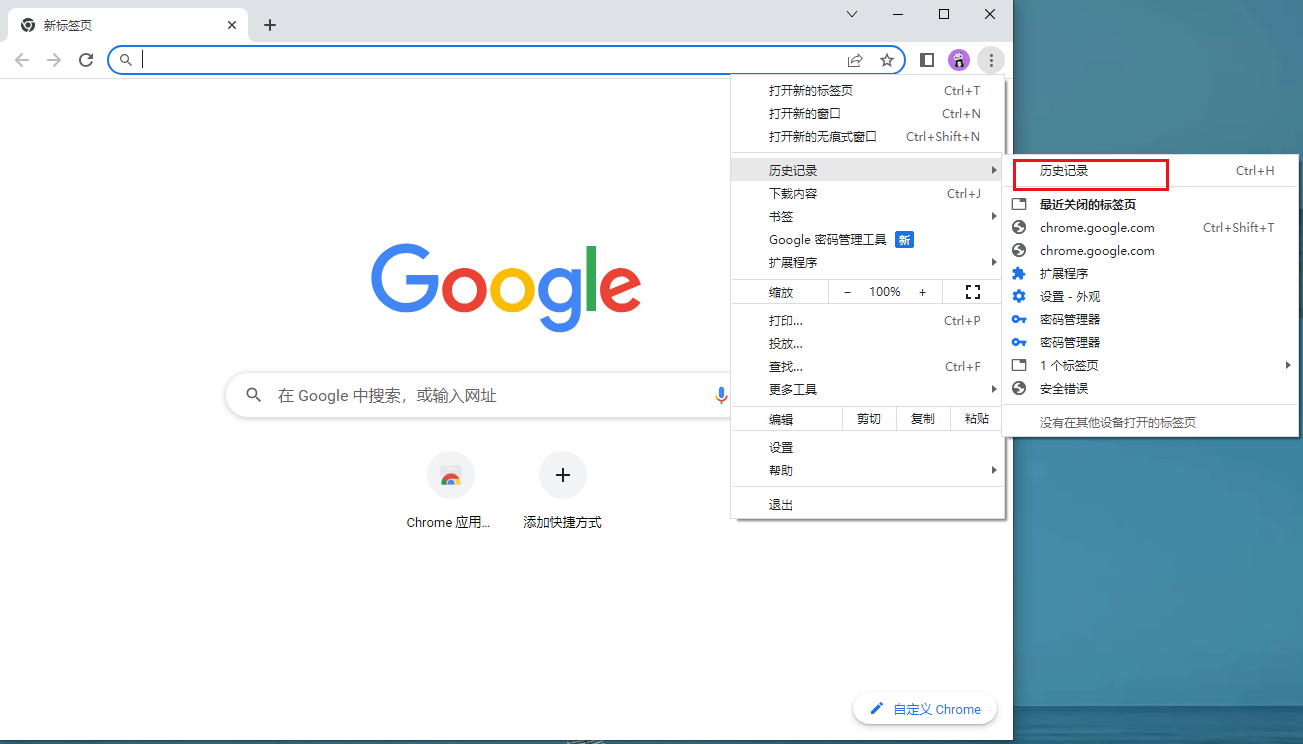Open 设置 - 外观 history entry
The height and width of the screenshot is (744, 1303).
pyautogui.click(x=1150, y=296)
